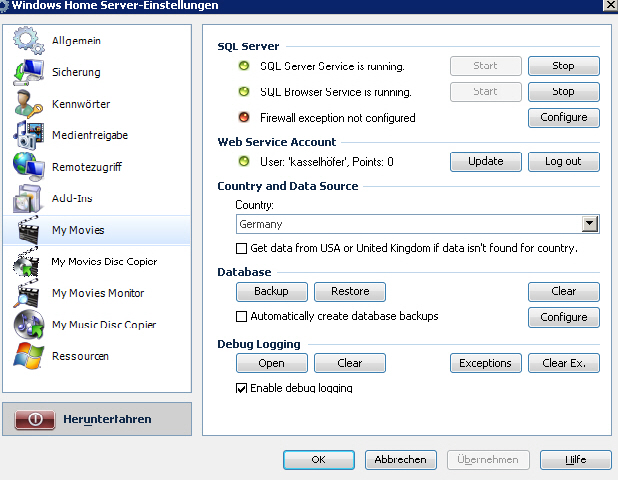Click the 'Firewall exception not configured' text

(338, 118)
